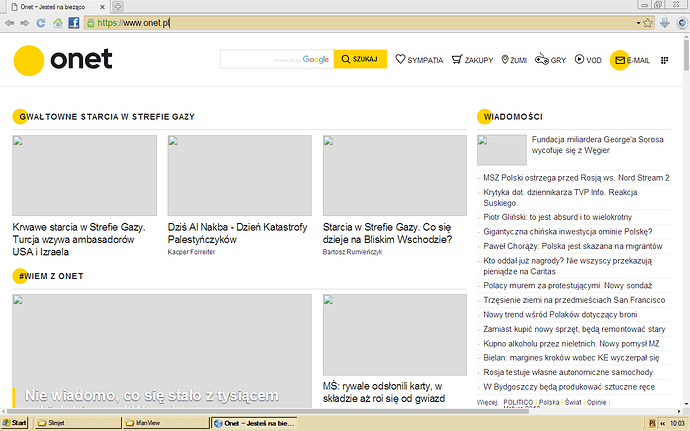Switch to the Onet browser taskbar item
690x431 pixels.
(254, 423)
